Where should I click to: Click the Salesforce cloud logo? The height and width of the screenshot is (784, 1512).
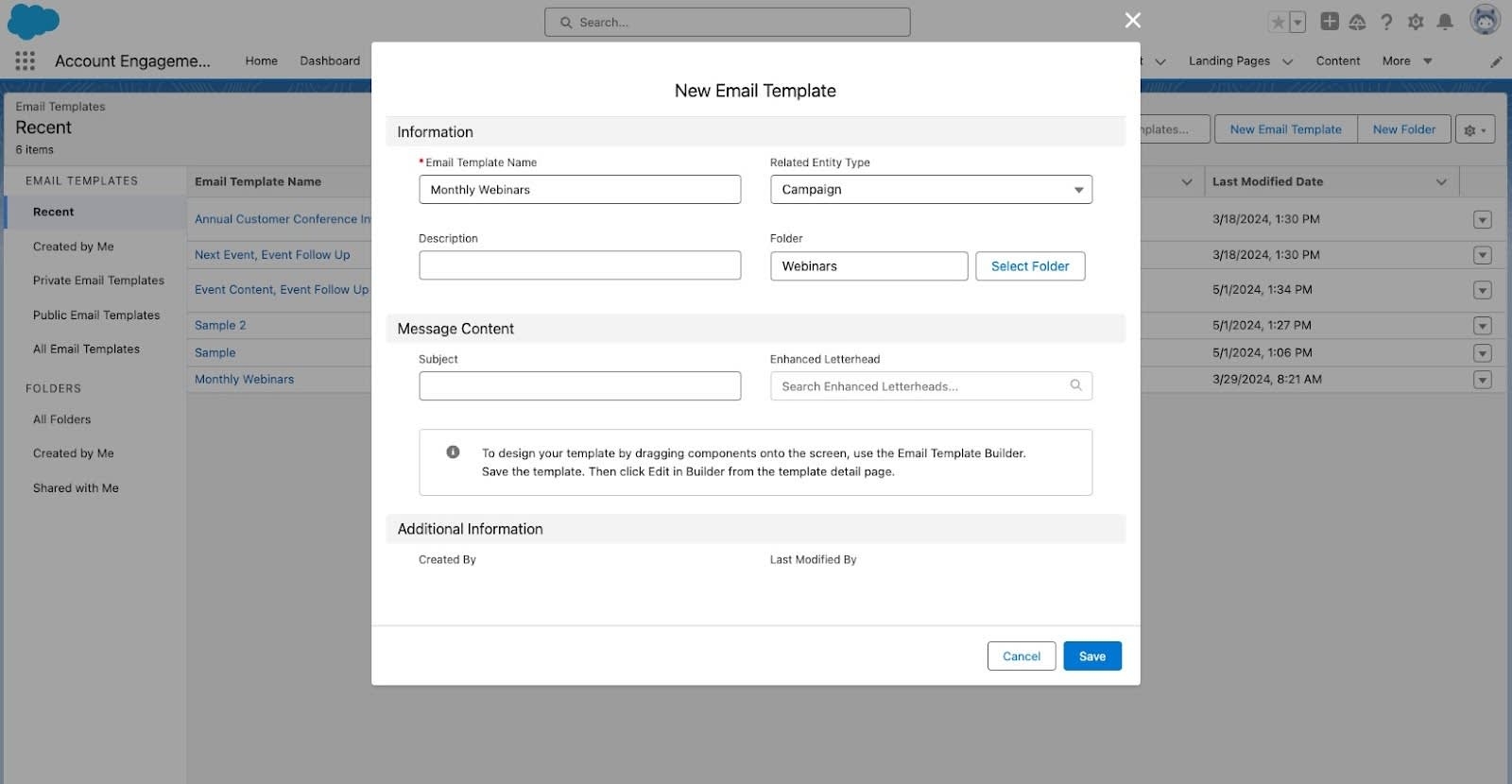click(33, 21)
